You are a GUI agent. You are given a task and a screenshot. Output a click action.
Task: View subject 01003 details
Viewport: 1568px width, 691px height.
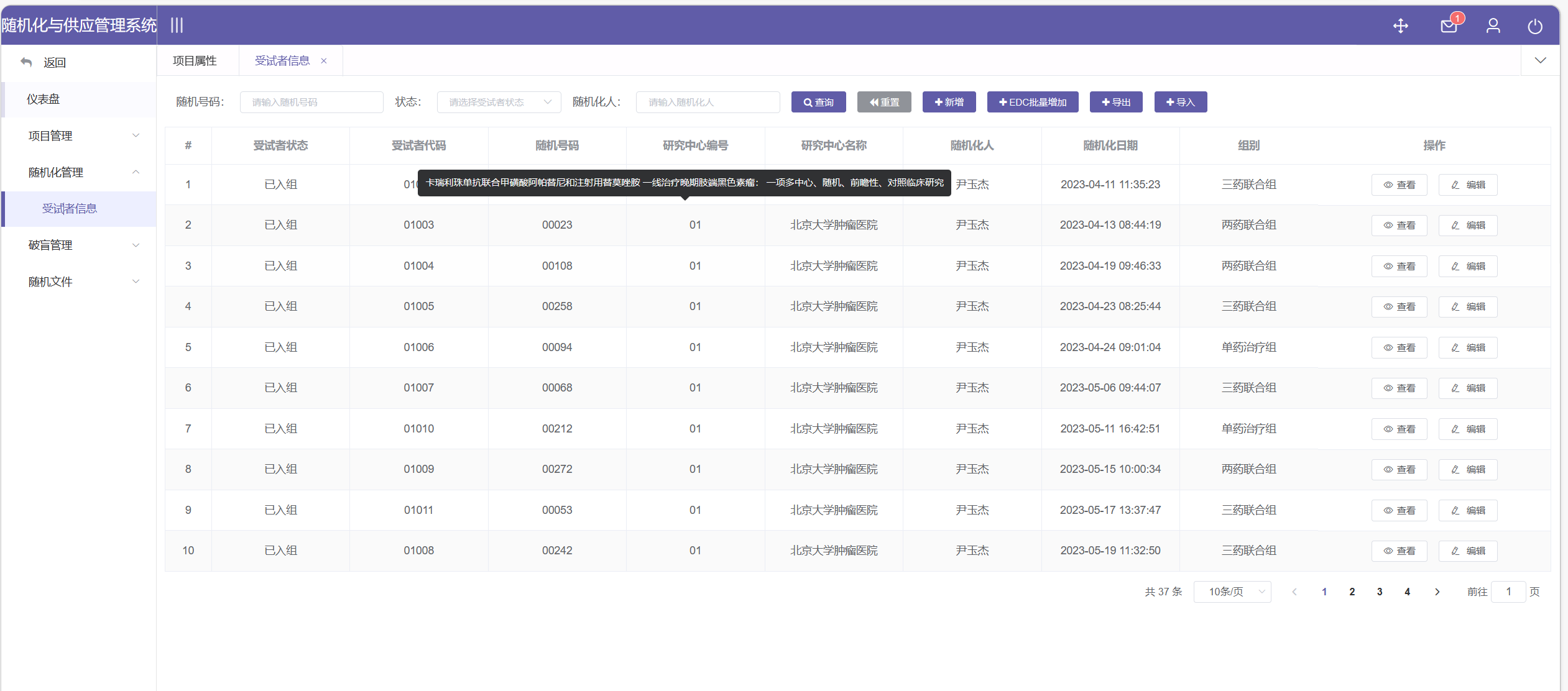[1399, 225]
